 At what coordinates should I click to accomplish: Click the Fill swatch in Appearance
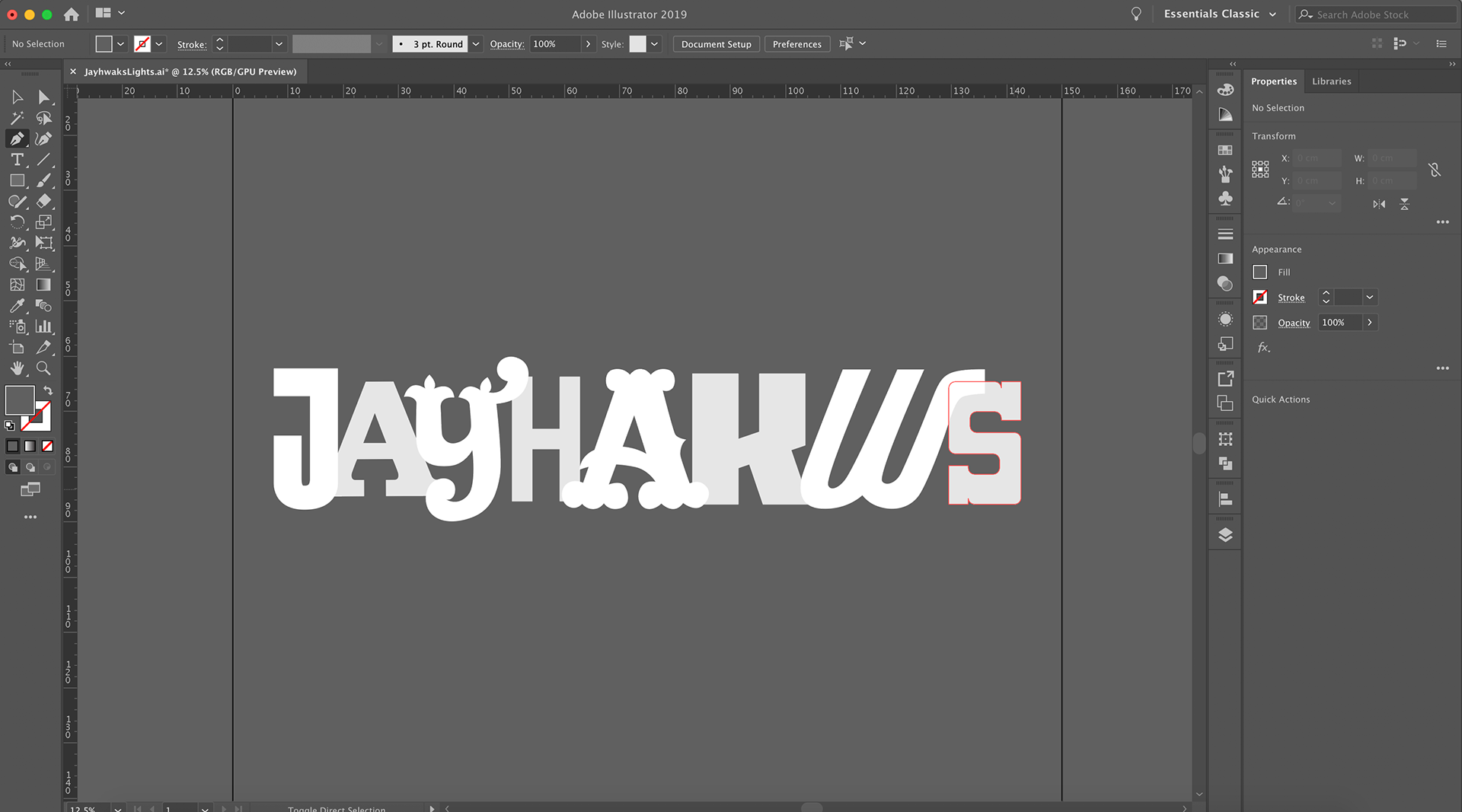(1260, 272)
